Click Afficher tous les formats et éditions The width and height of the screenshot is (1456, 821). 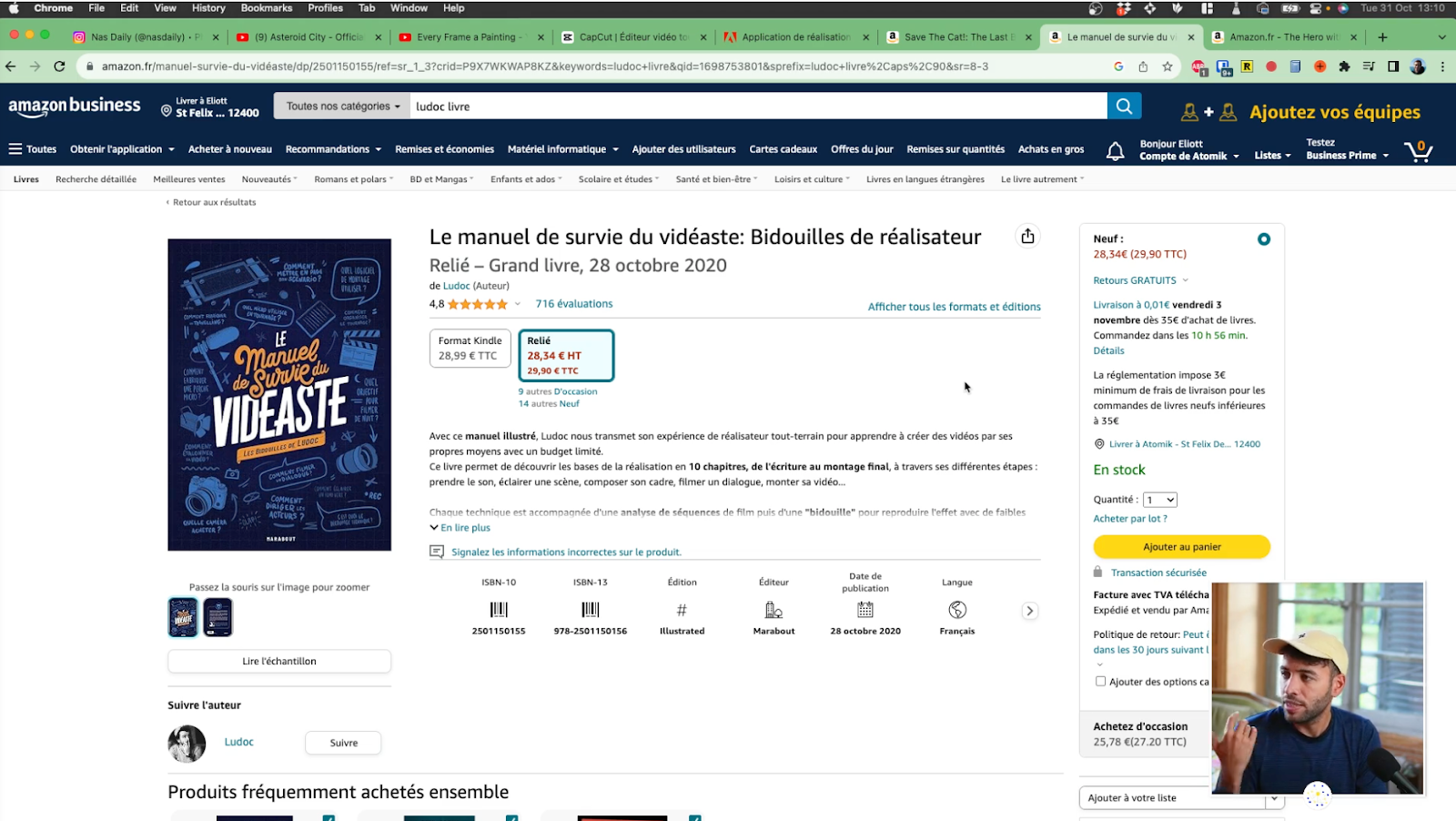954,307
